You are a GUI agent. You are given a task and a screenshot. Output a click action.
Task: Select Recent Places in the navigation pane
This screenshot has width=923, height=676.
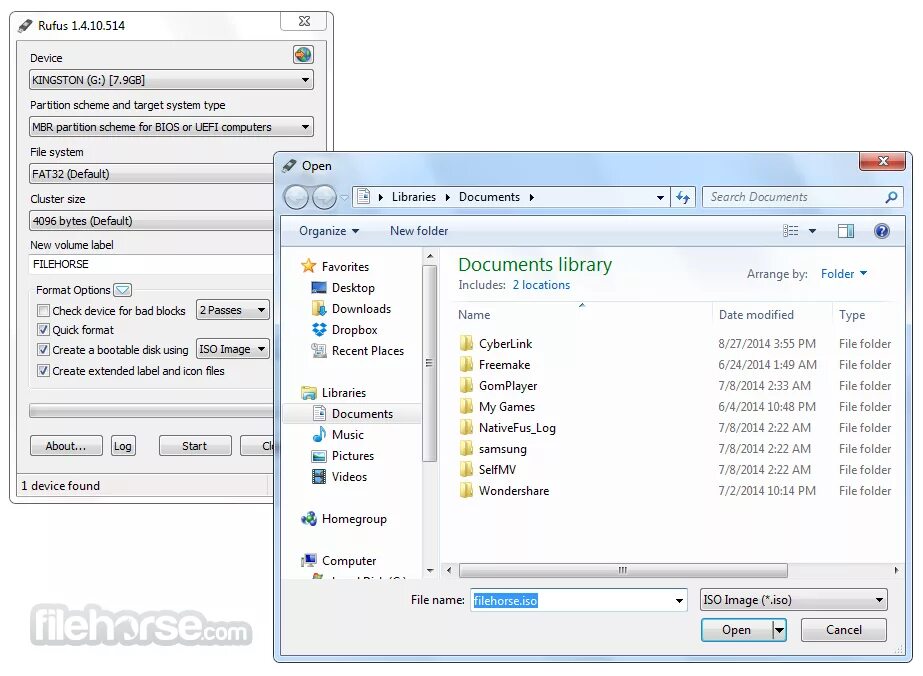point(367,351)
